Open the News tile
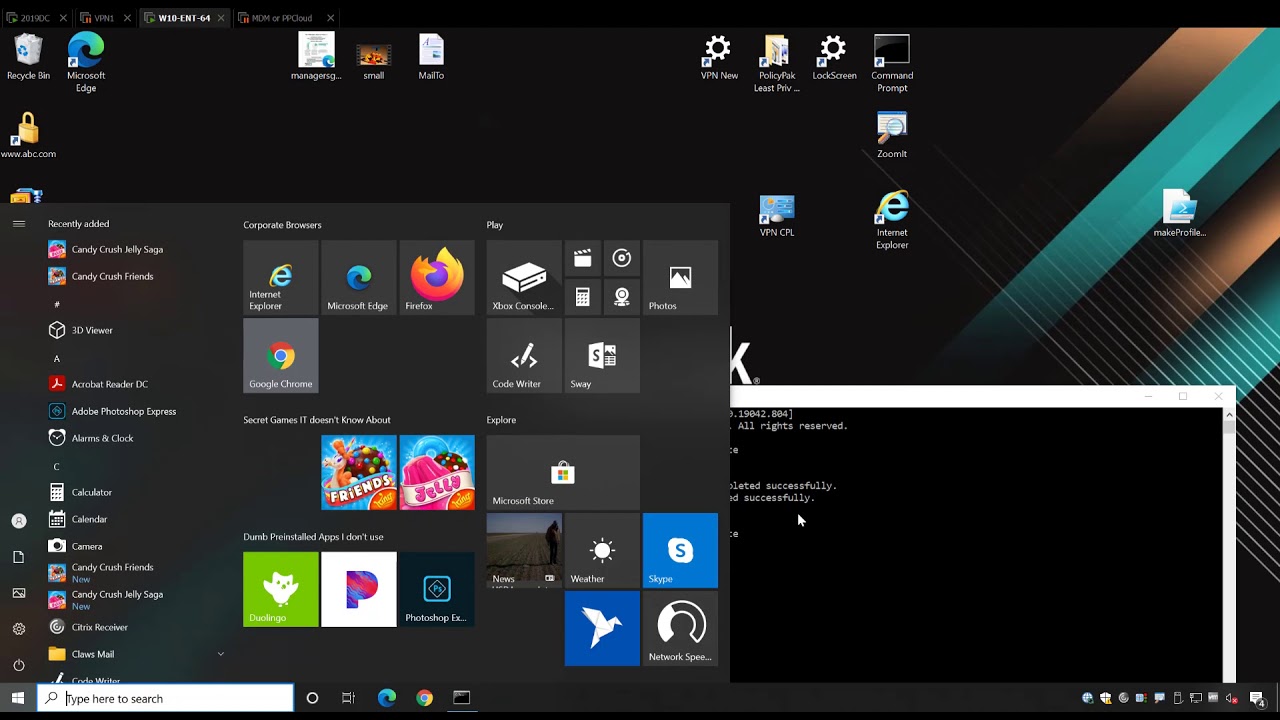 524,550
